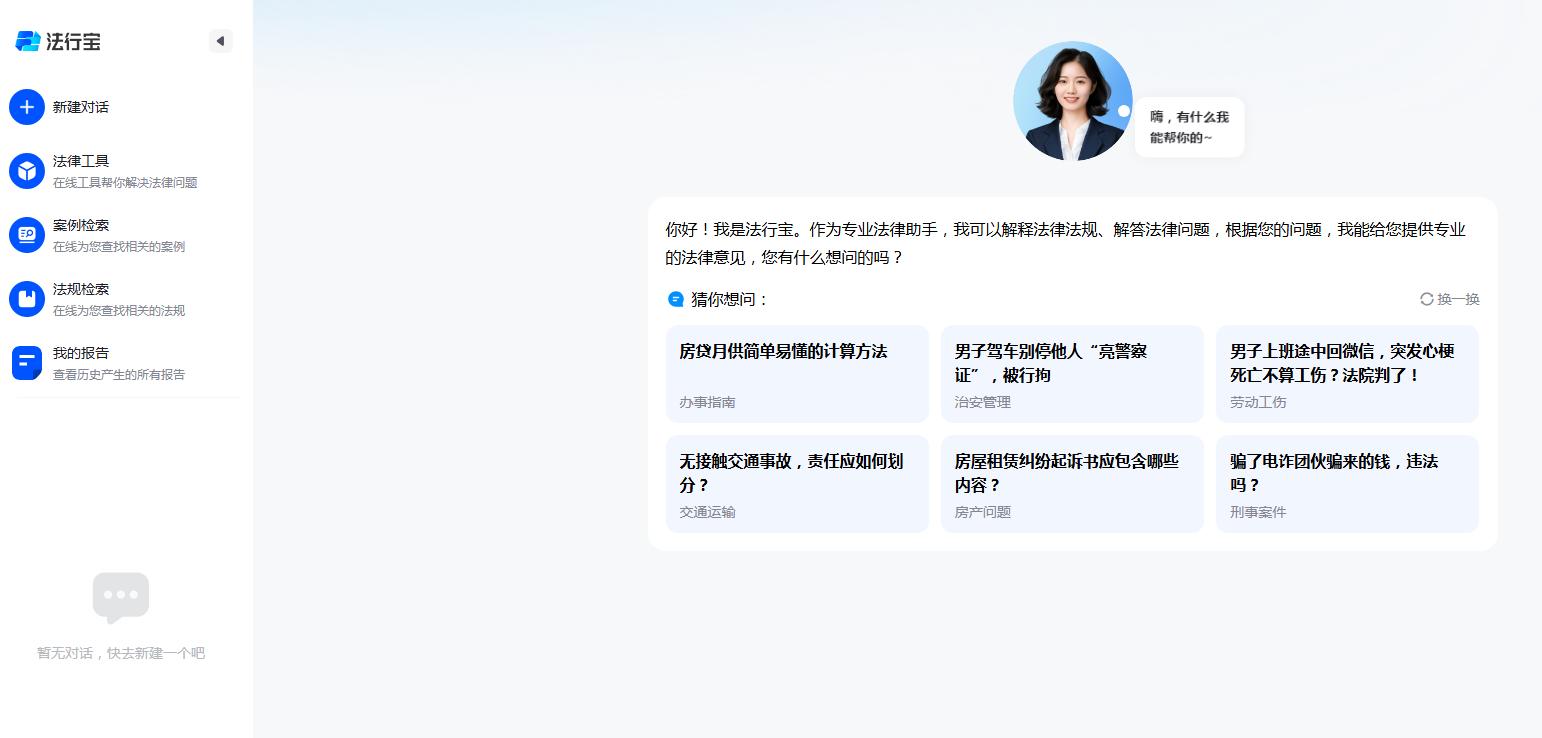Click the assistant avatar photo
Screen dimensions: 1542x738
tap(1073, 101)
